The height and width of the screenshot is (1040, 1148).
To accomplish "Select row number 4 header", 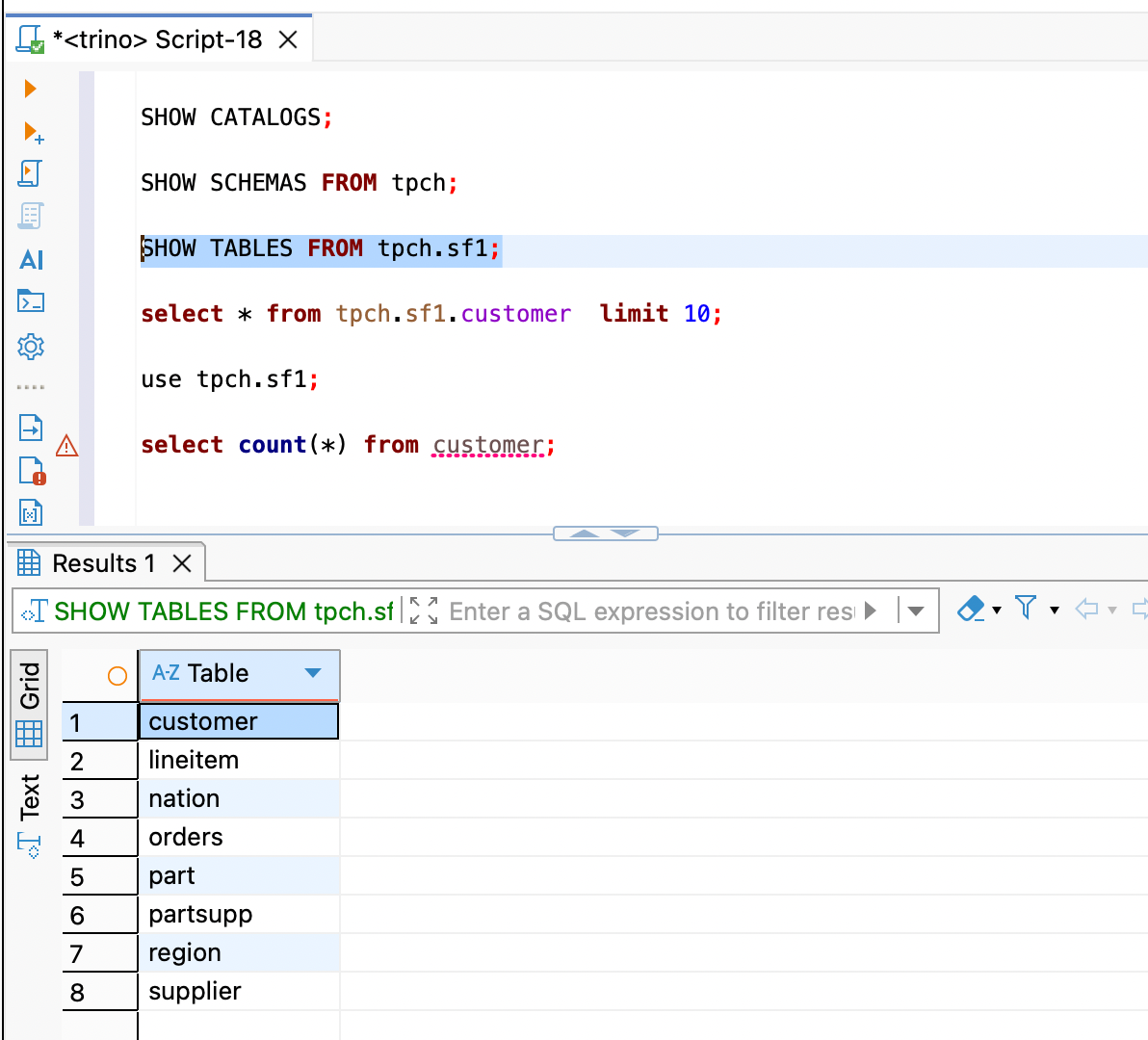I will coord(99,838).
